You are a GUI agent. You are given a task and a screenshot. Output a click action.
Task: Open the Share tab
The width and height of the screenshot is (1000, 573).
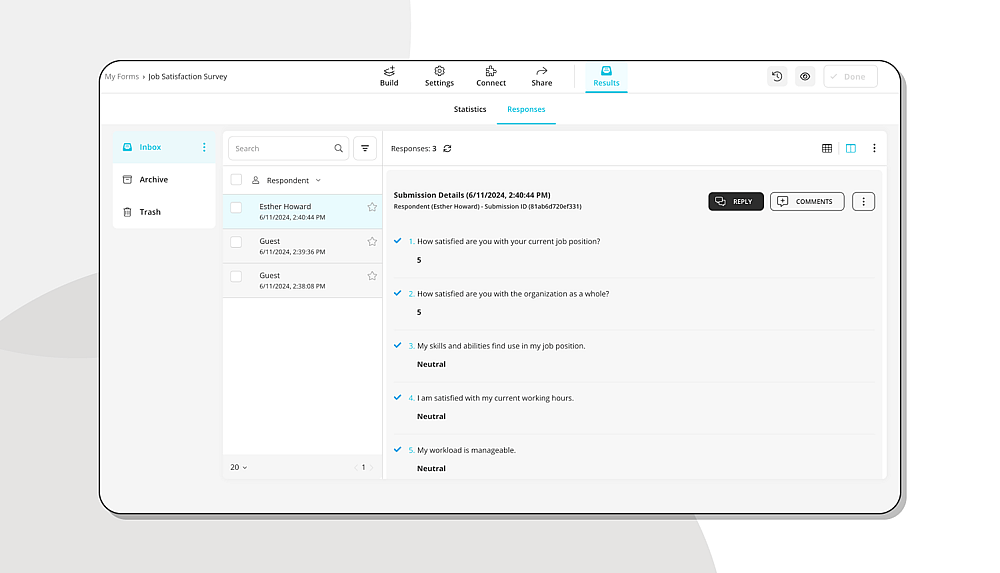click(x=541, y=76)
